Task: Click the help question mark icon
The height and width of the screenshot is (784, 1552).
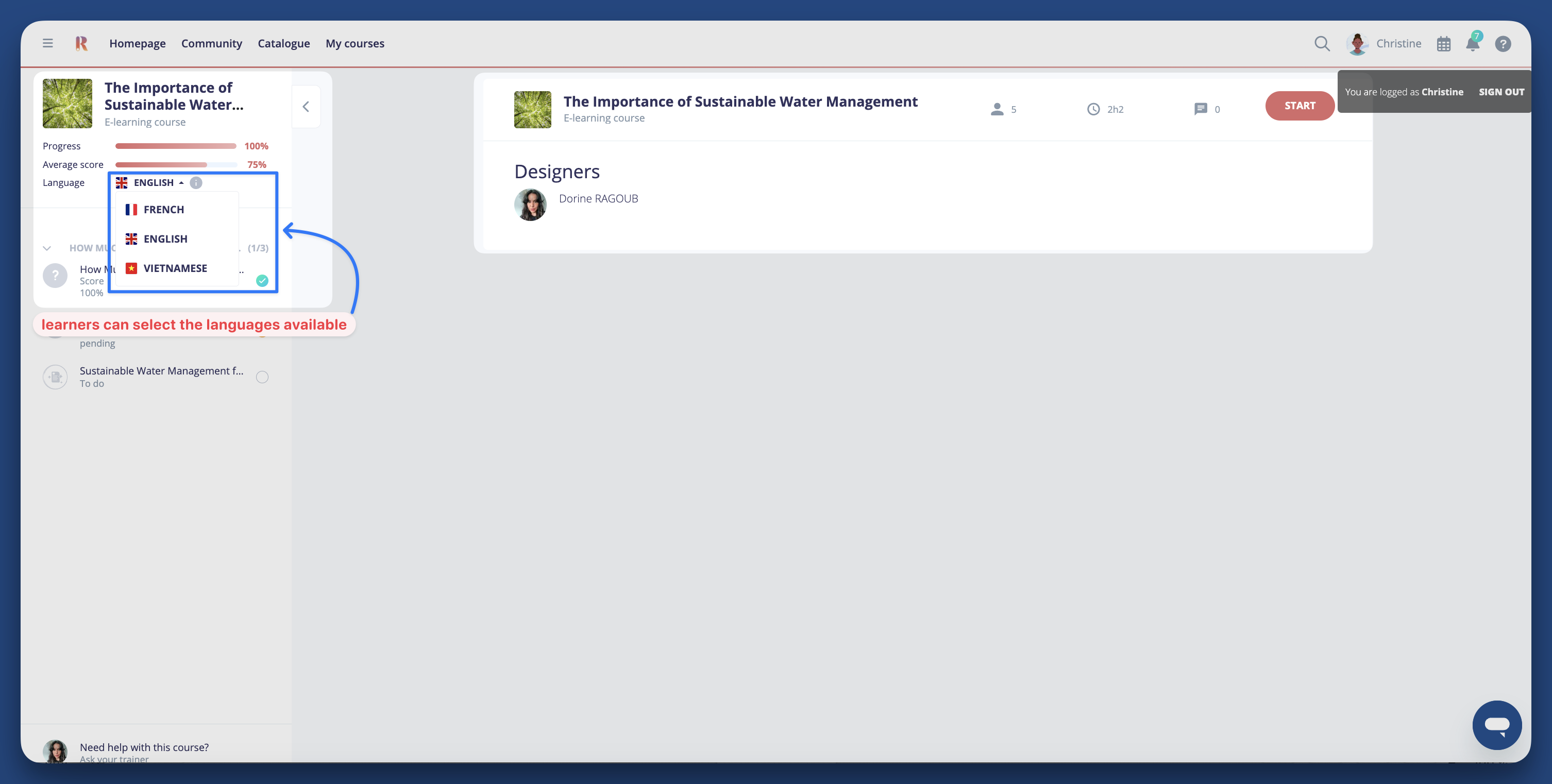Action: 1503,44
